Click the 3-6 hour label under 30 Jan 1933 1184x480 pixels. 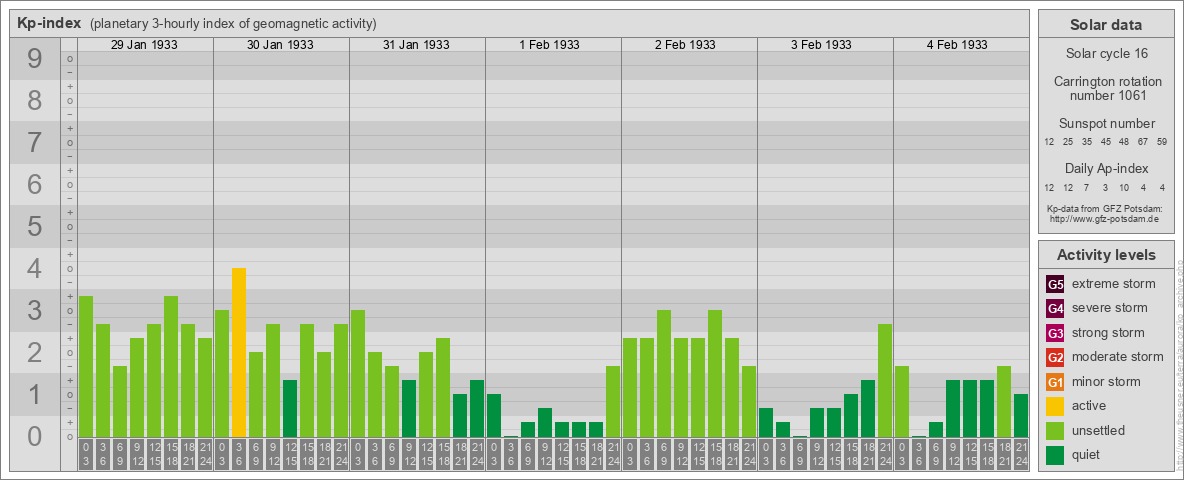pyautogui.click(x=239, y=456)
